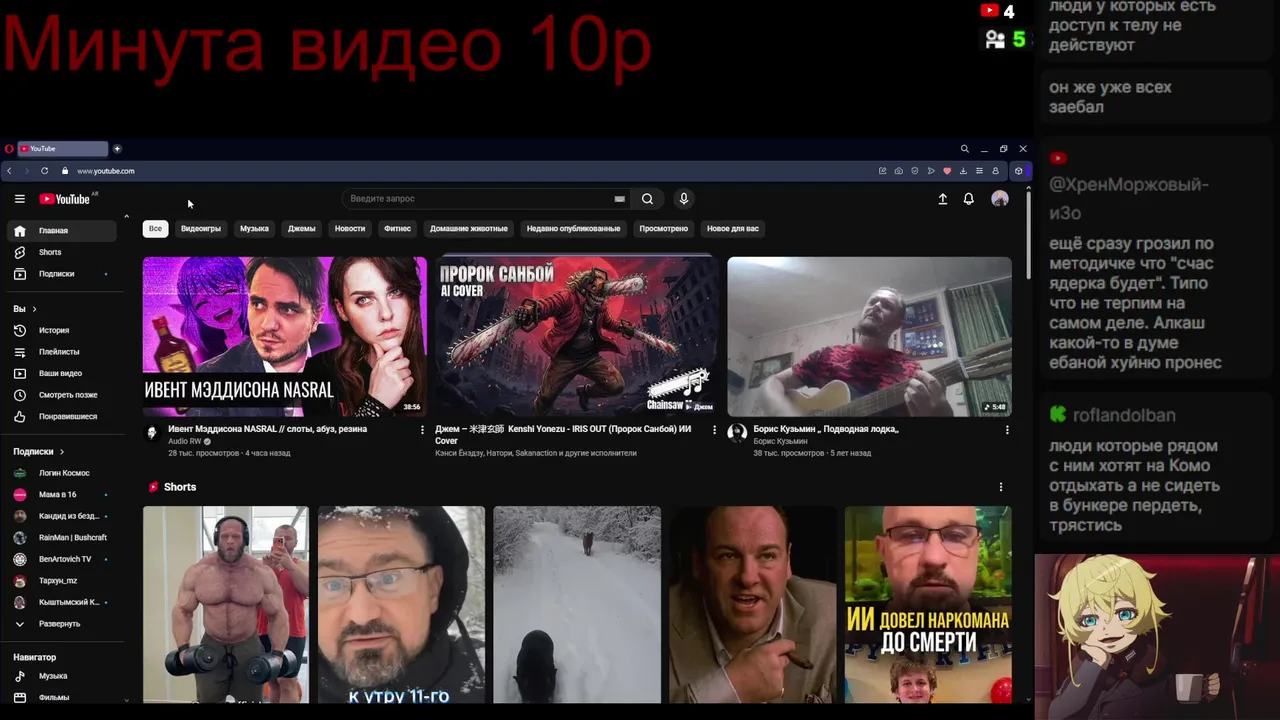The image size is (1280, 720).
Task: Select the Новое для вас chip
Action: (733, 229)
